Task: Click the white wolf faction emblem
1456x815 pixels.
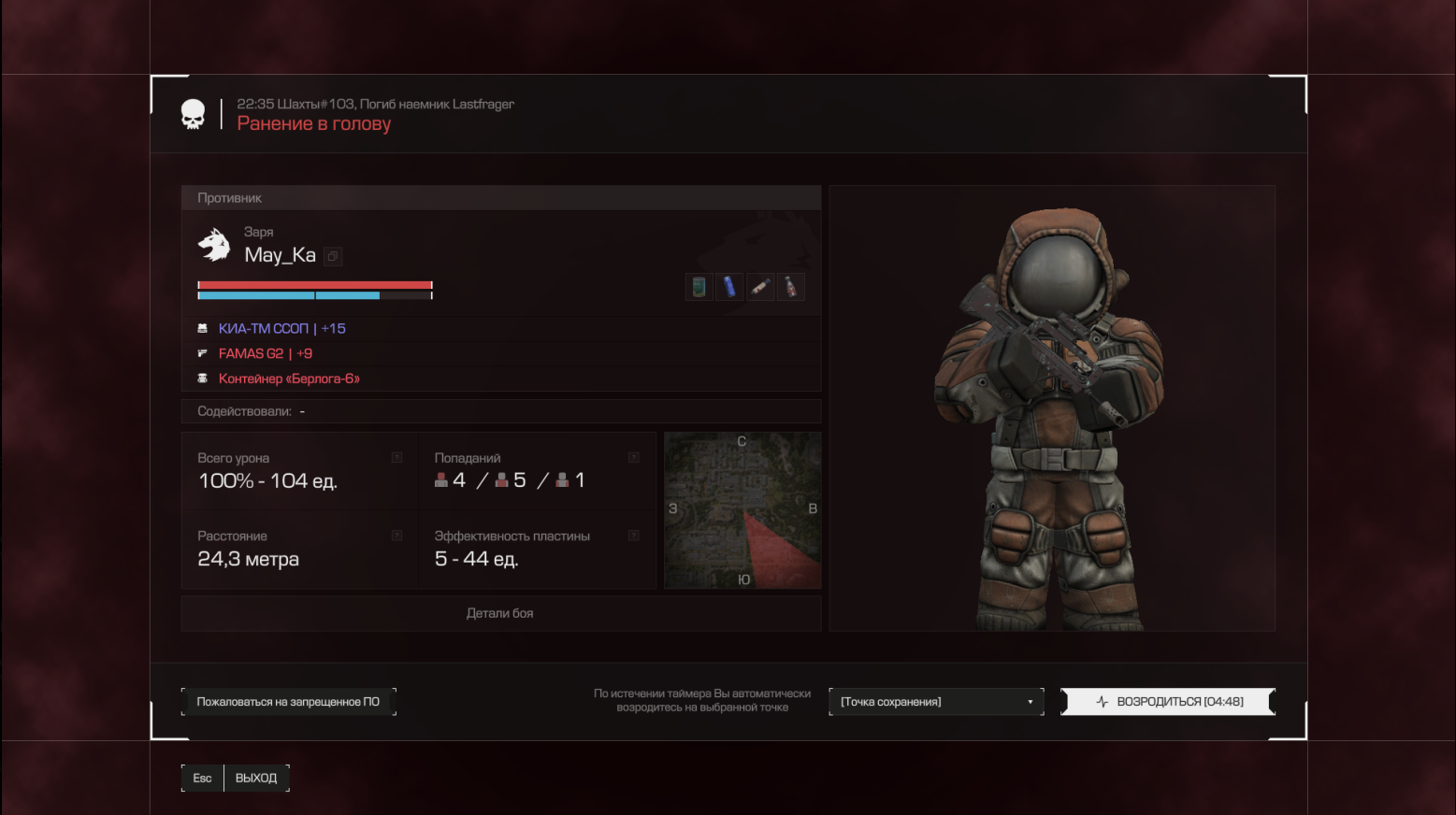Action: 214,245
